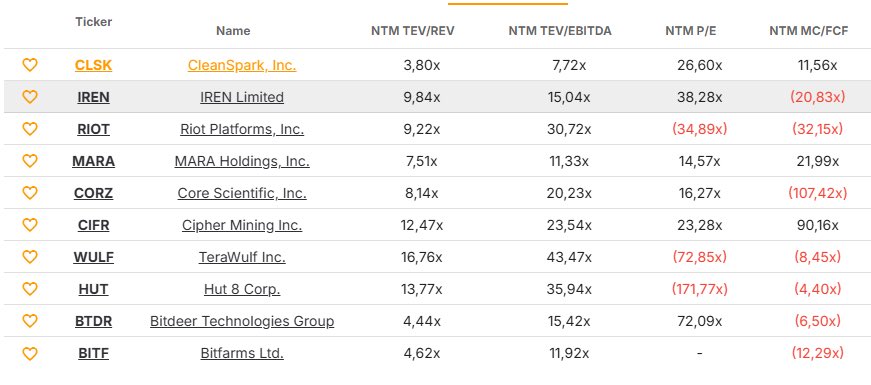
Task: Favorite BTDR with heart icon
Action: pyautogui.click(x=29, y=321)
